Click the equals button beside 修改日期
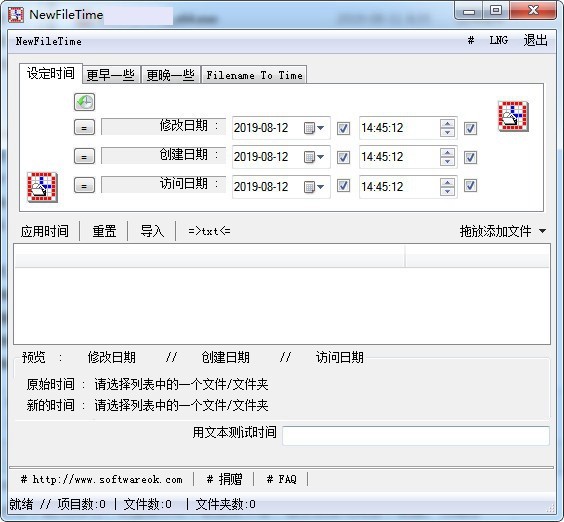This screenshot has width=564, height=522. (85, 127)
